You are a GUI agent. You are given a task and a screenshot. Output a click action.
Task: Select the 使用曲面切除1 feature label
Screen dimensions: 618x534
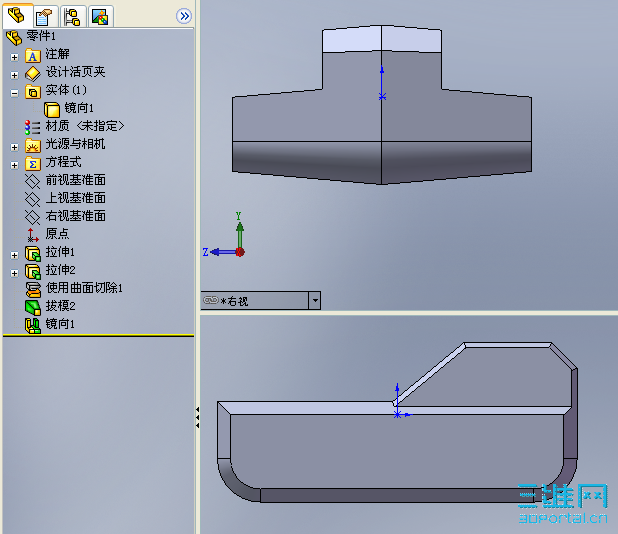[84, 288]
